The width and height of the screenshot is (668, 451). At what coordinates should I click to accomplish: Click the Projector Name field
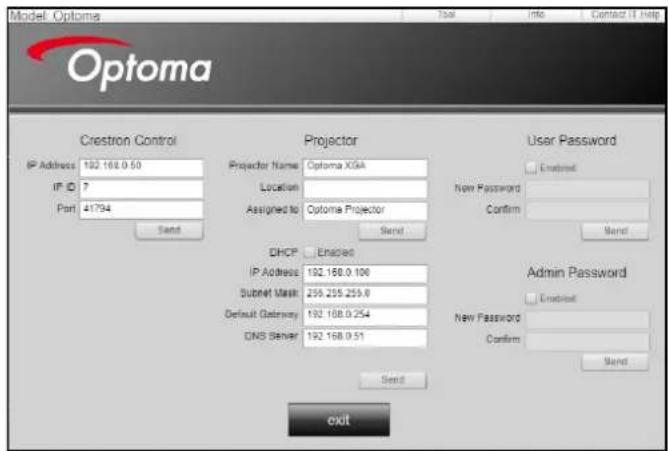pos(365,167)
